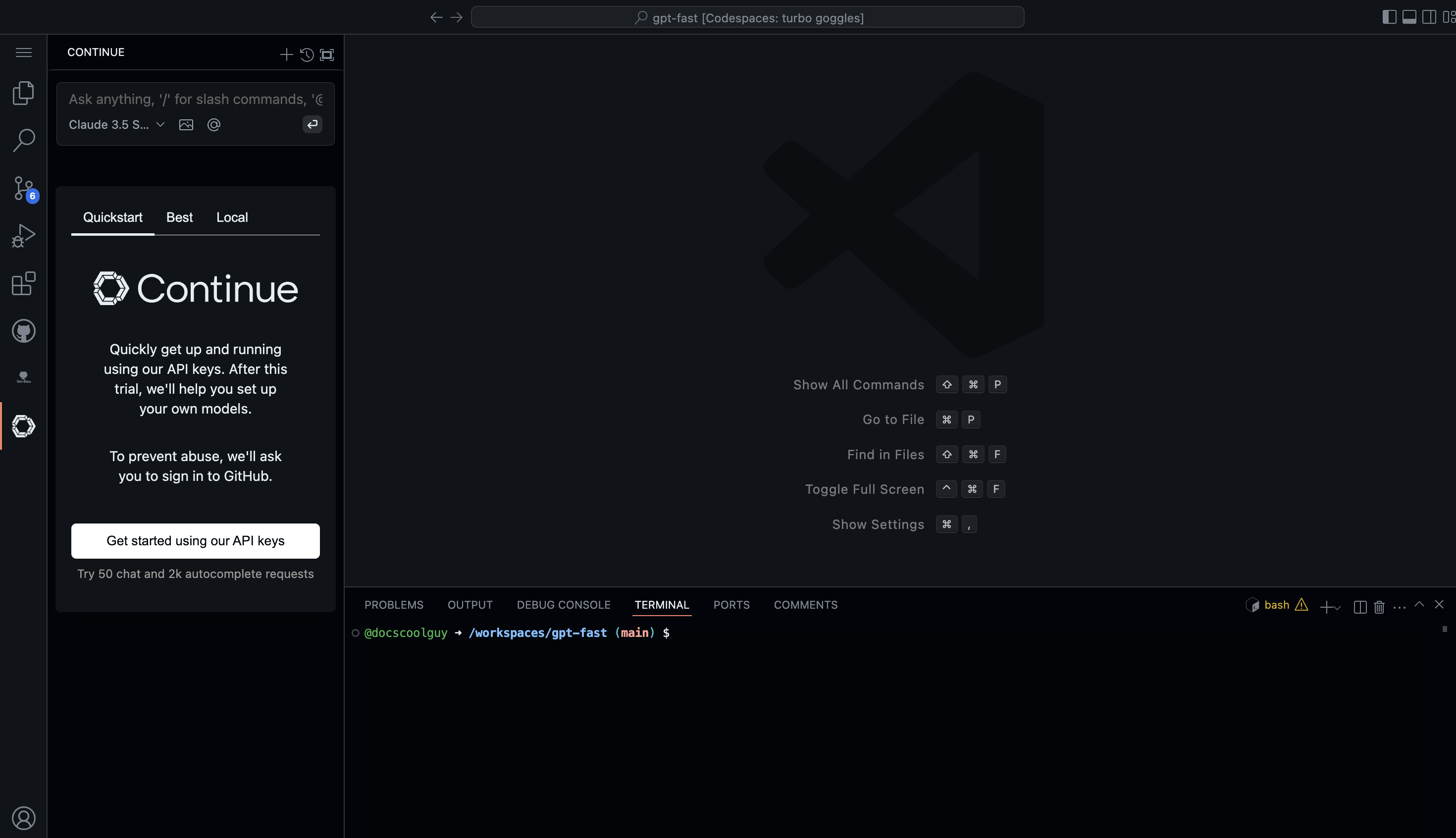1456x838 pixels.
Task: Open the Extensions view icon
Action: pos(24,284)
